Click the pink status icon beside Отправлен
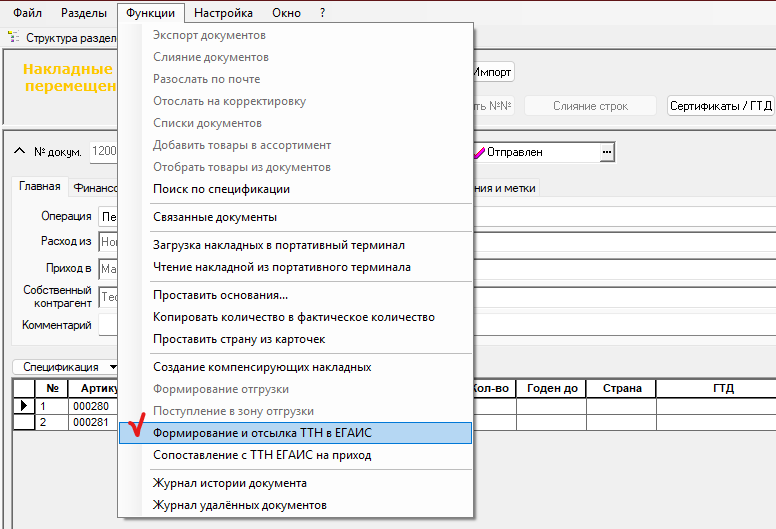Image resolution: width=776 pixels, height=529 pixels. pyautogui.click(x=479, y=153)
